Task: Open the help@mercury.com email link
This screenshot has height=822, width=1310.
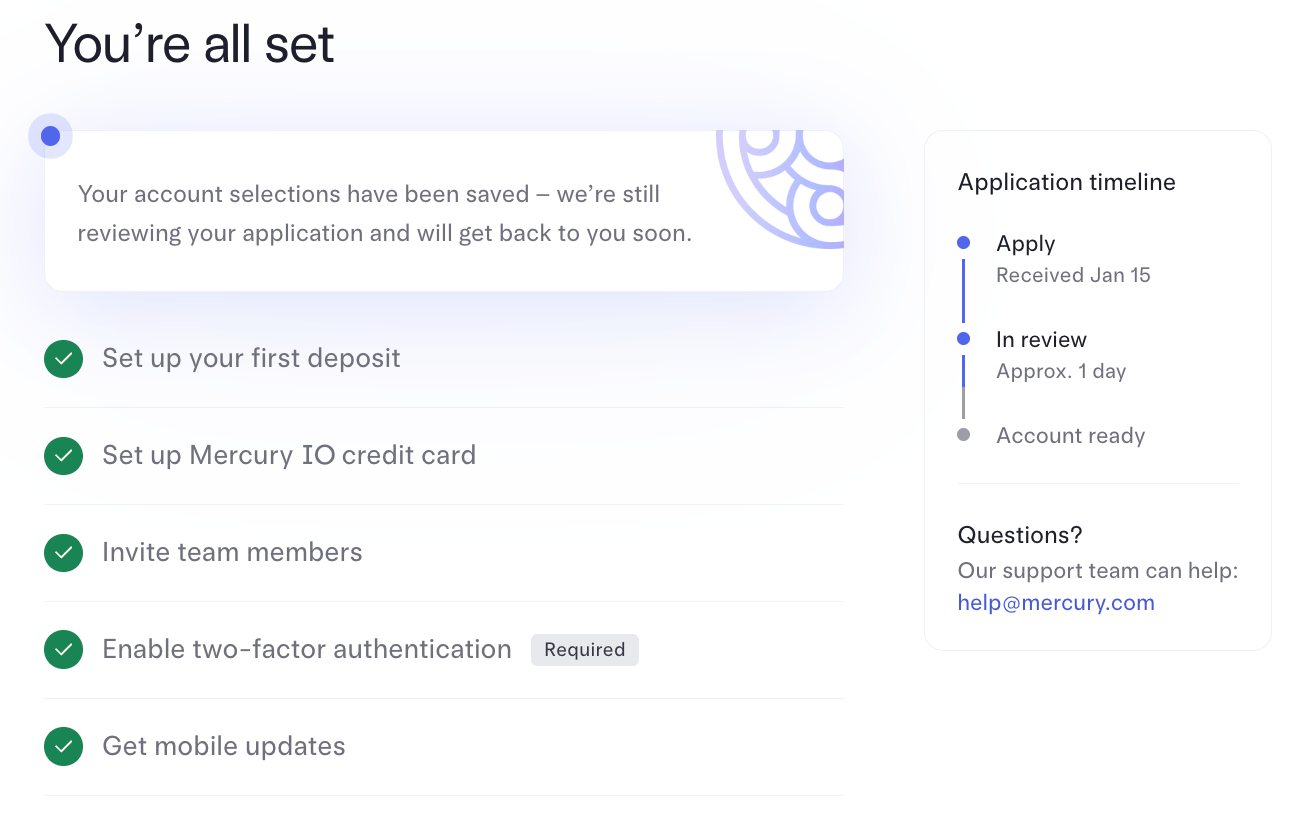Action: tap(1055, 603)
